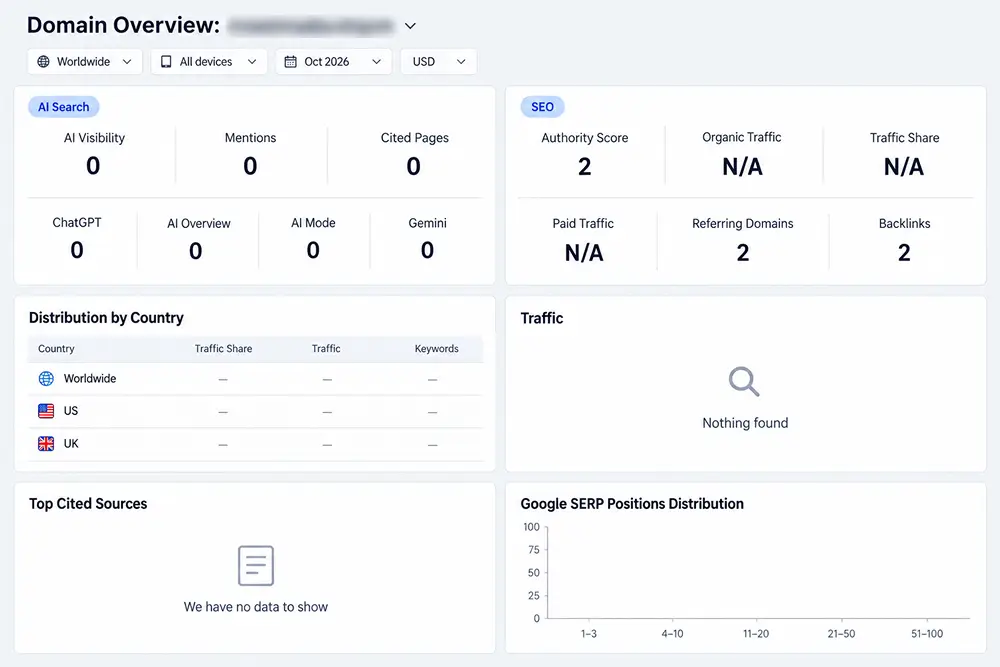
Task: Open the Oct 2026 date picker
Action: (334, 62)
